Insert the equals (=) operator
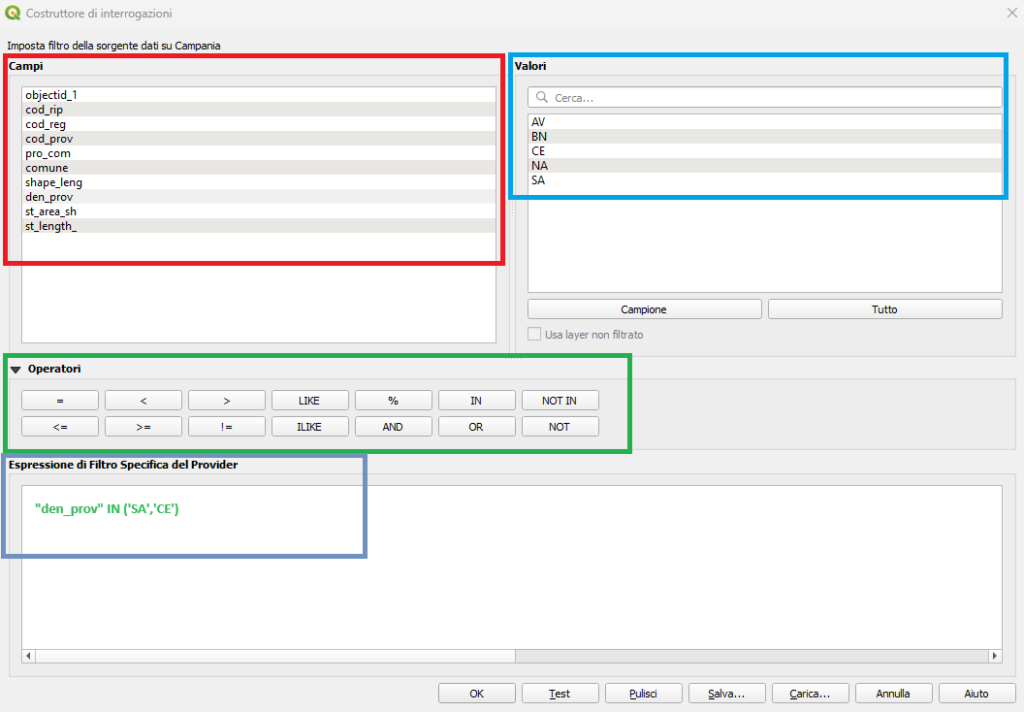Screen dimensions: 1024x712 click(x=60, y=400)
